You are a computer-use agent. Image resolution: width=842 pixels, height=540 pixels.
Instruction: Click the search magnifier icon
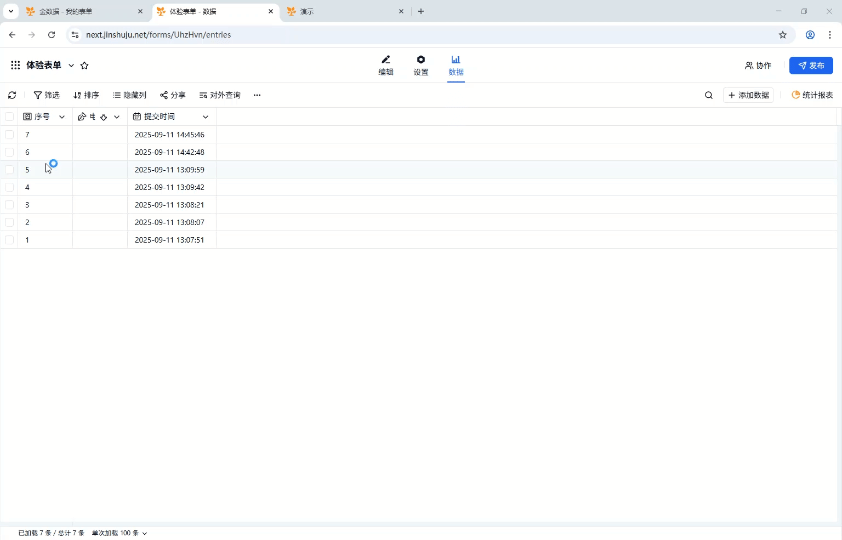(x=709, y=95)
